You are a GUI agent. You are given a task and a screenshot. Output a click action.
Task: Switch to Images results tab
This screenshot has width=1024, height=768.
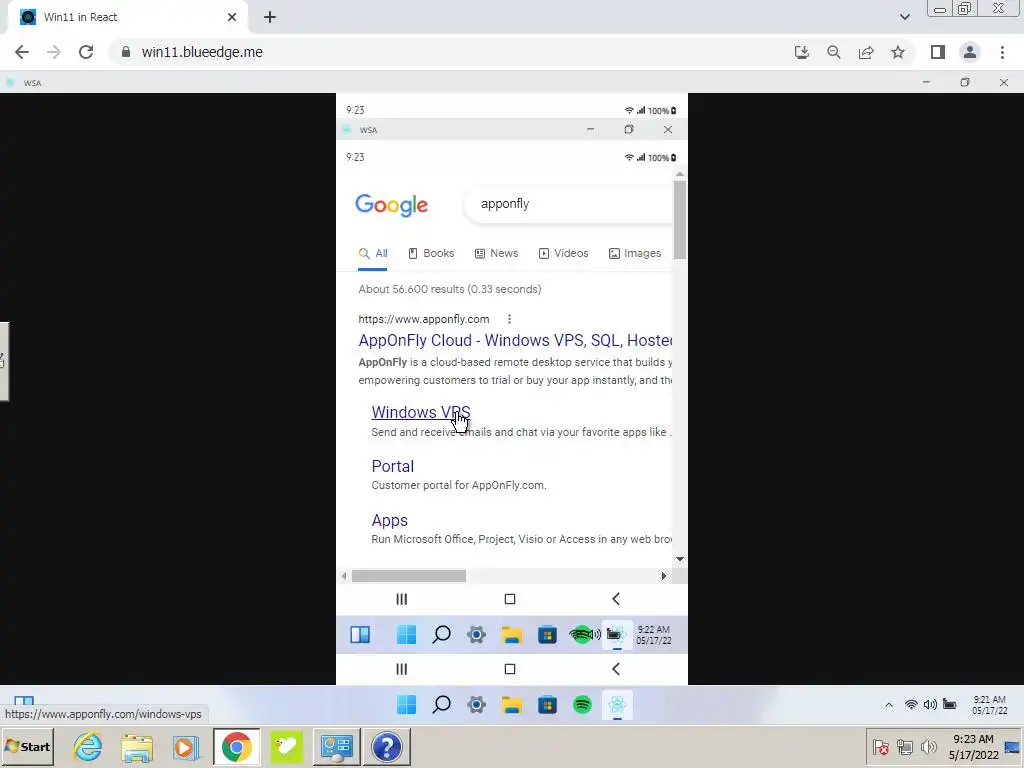click(x=635, y=253)
